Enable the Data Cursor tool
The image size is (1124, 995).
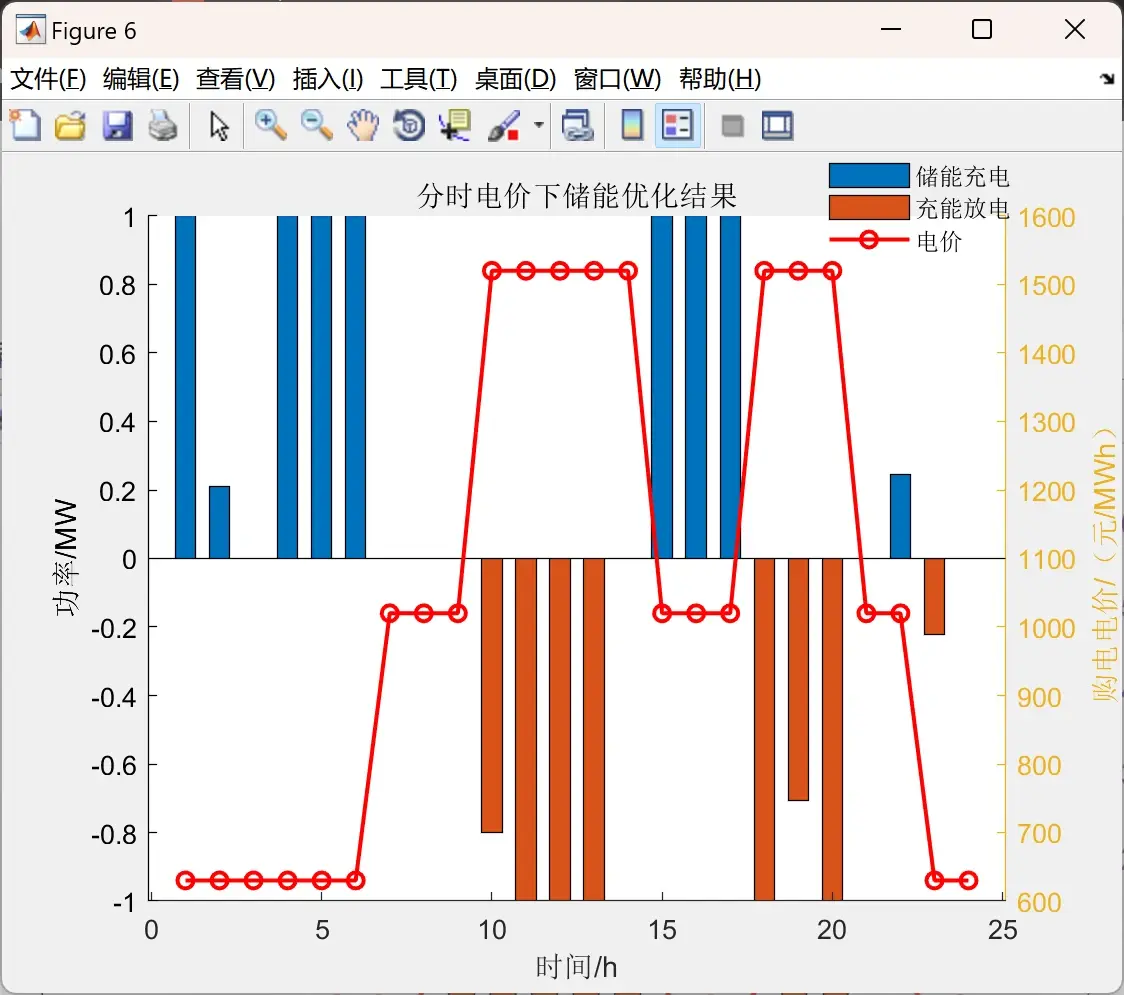pyautogui.click(x=455, y=125)
